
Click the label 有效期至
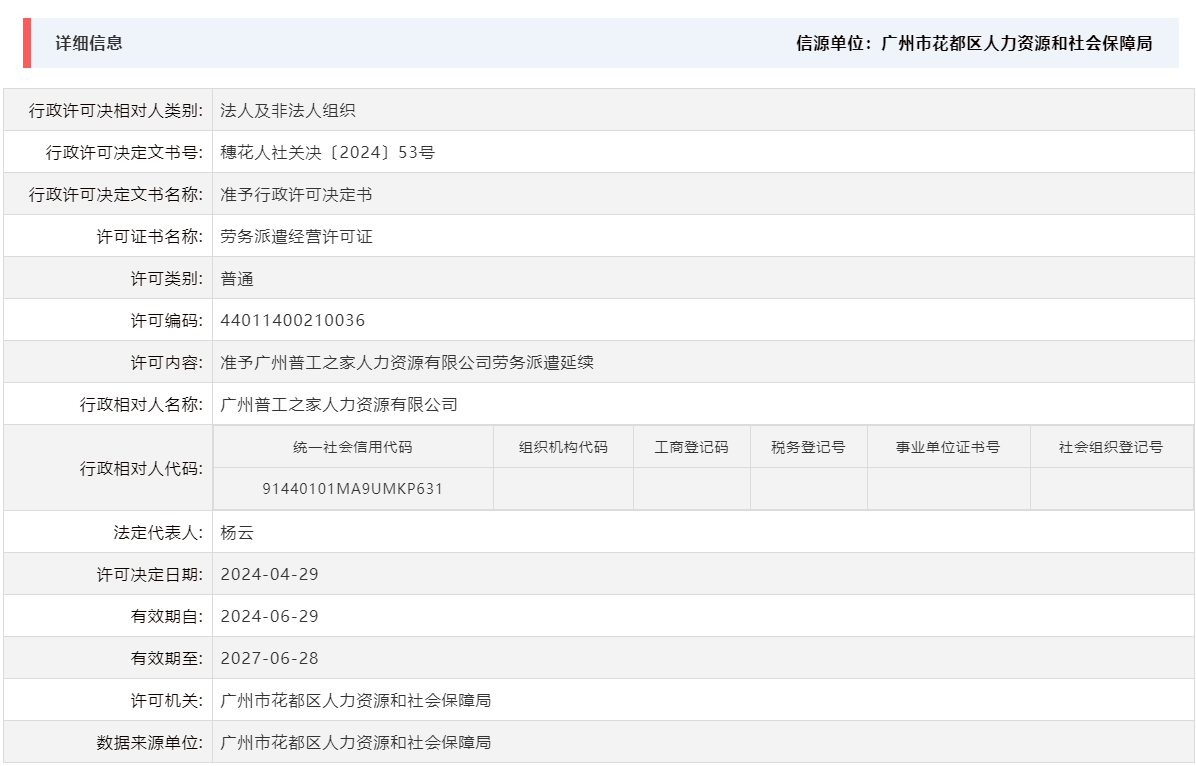(x=166, y=658)
